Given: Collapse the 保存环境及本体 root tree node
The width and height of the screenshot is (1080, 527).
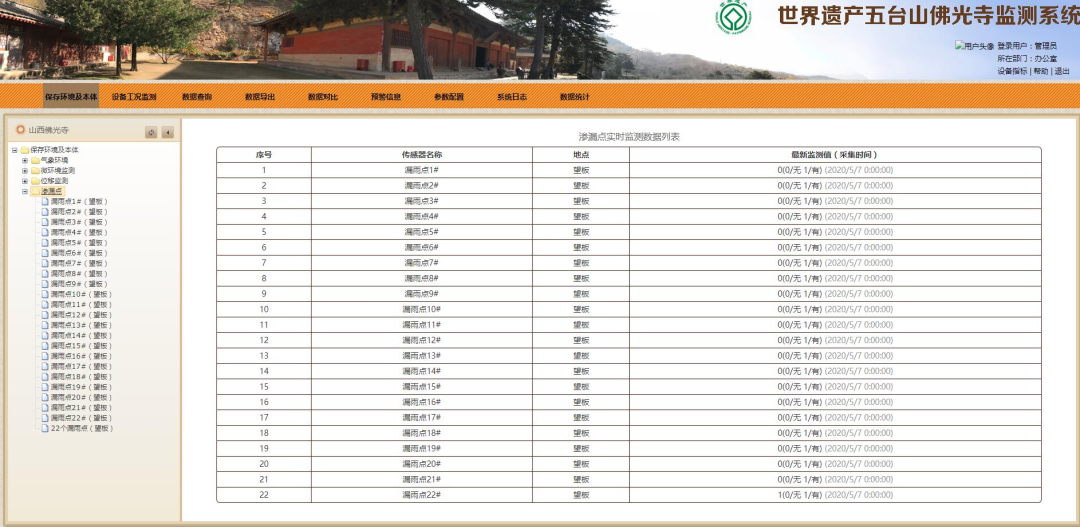Looking at the screenshot, I should [14, 150].
